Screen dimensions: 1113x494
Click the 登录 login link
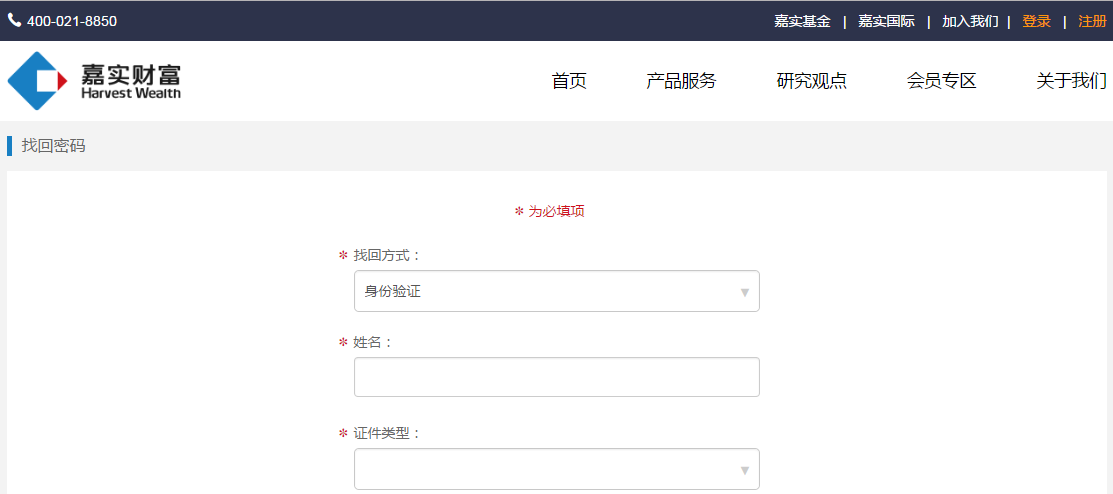(x=1036, y=21)
